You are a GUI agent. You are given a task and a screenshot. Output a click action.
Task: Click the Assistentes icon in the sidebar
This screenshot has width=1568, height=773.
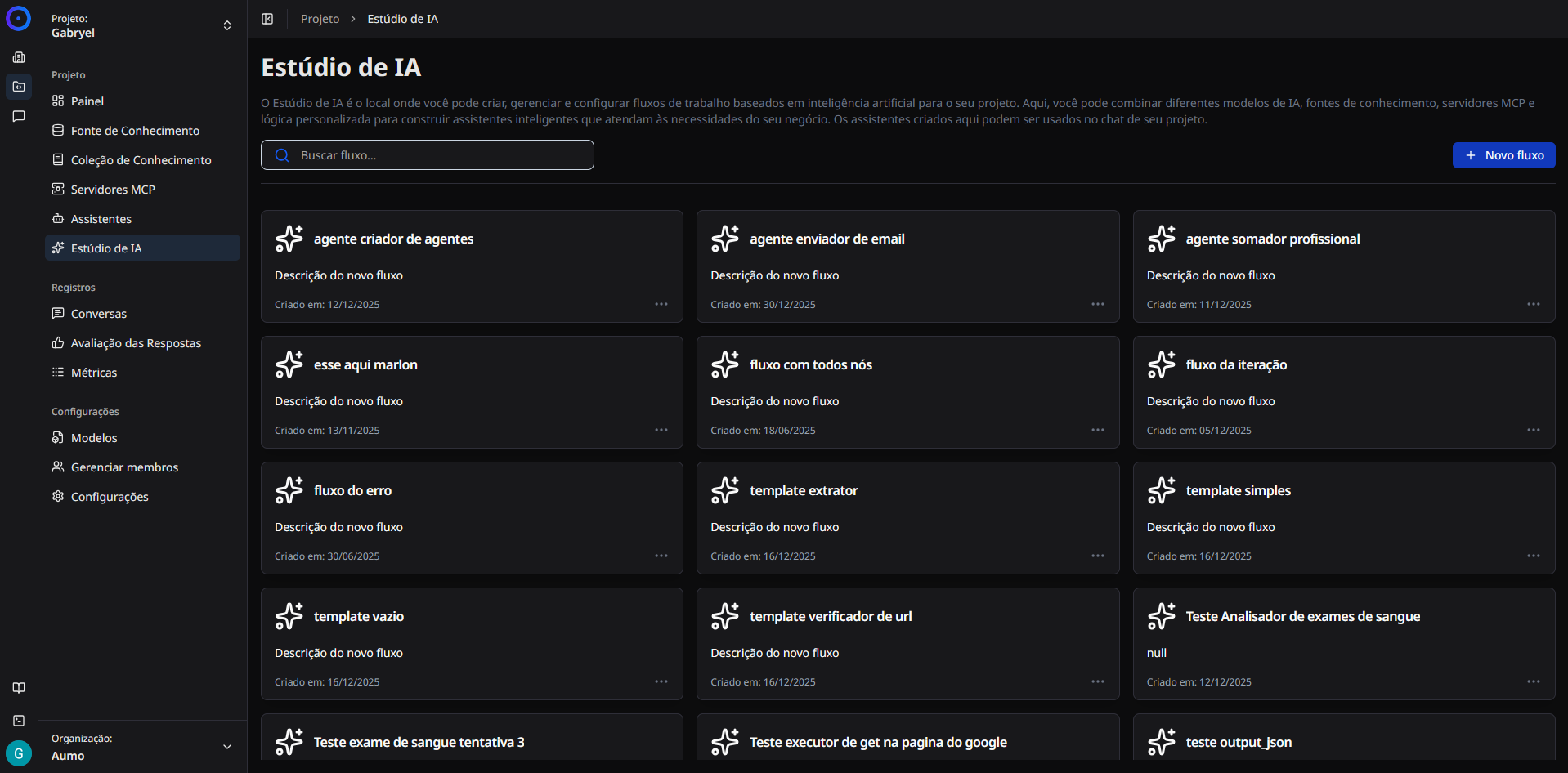click(x=57, y=218)
